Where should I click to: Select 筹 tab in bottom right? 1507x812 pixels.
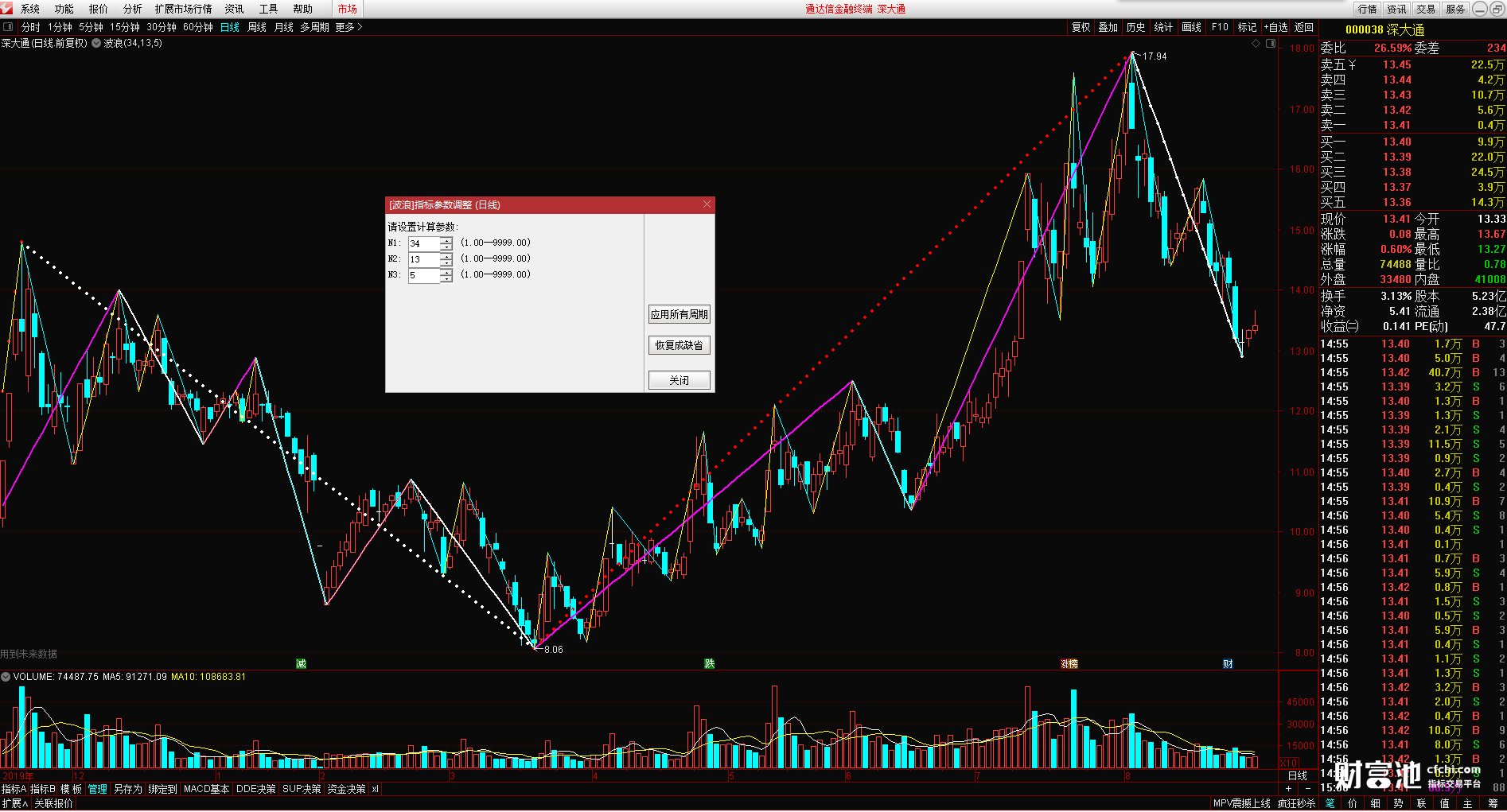coord(1493,803)
